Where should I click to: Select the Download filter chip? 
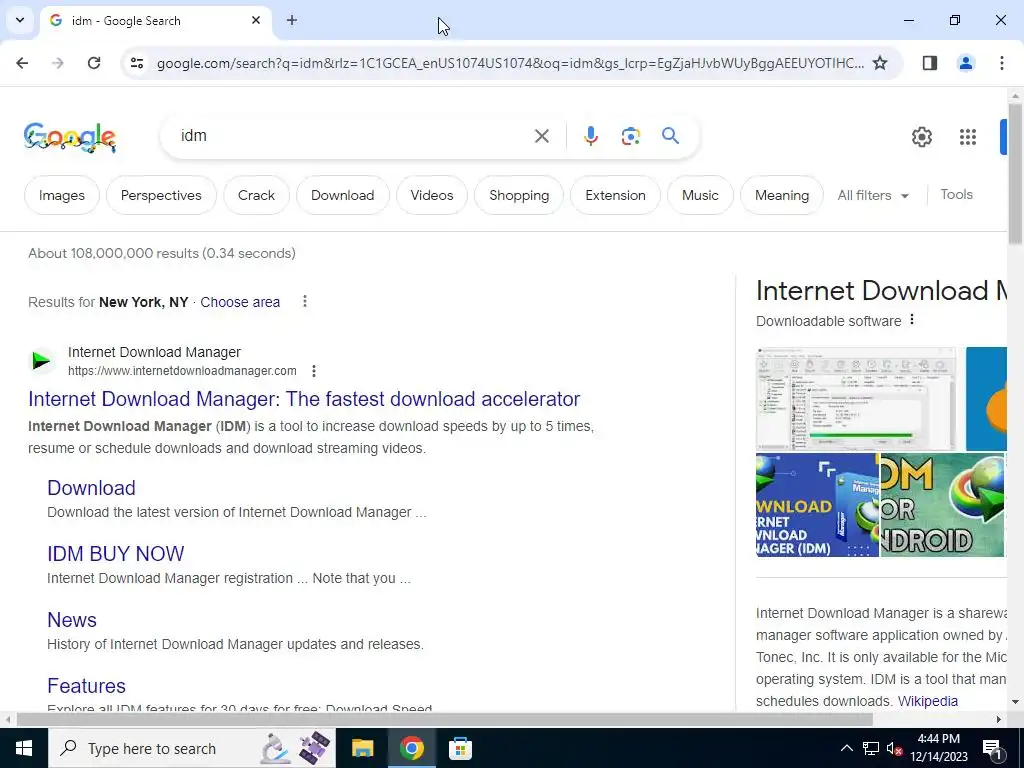point(342,195)
